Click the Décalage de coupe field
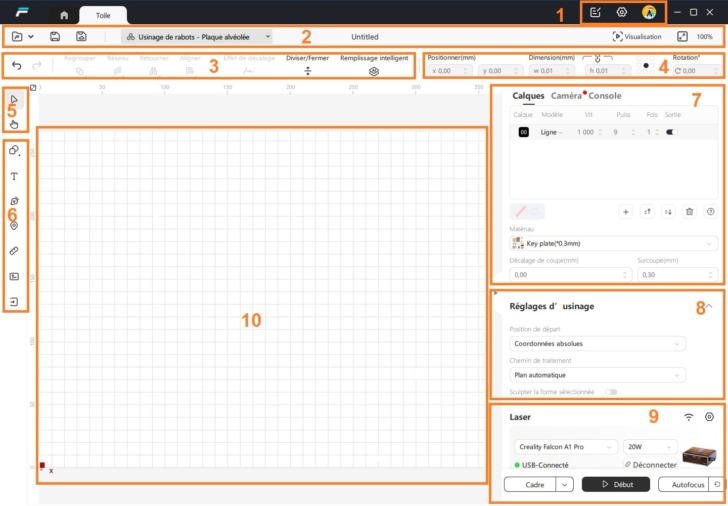The height and width of the screenshot is (506, 728). 571,274
